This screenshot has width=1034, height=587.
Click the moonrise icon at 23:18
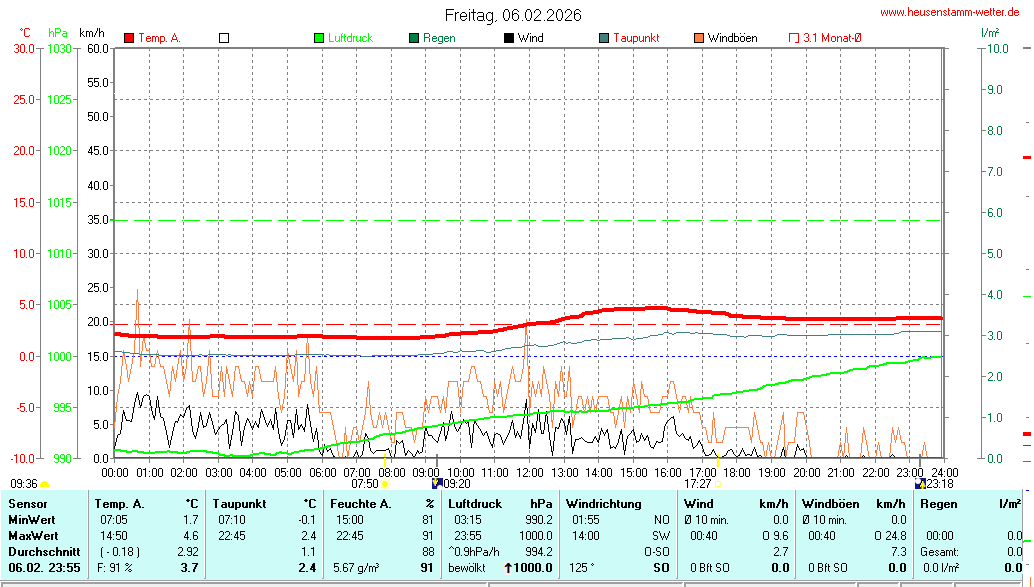920,483
